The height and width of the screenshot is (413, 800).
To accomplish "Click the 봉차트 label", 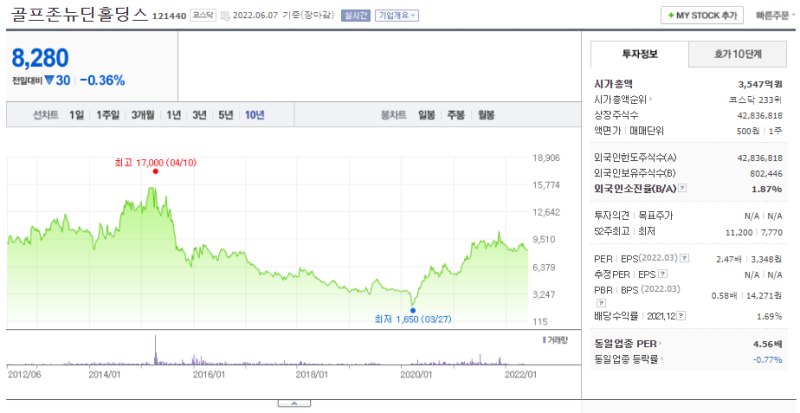I will click(393, 115).
